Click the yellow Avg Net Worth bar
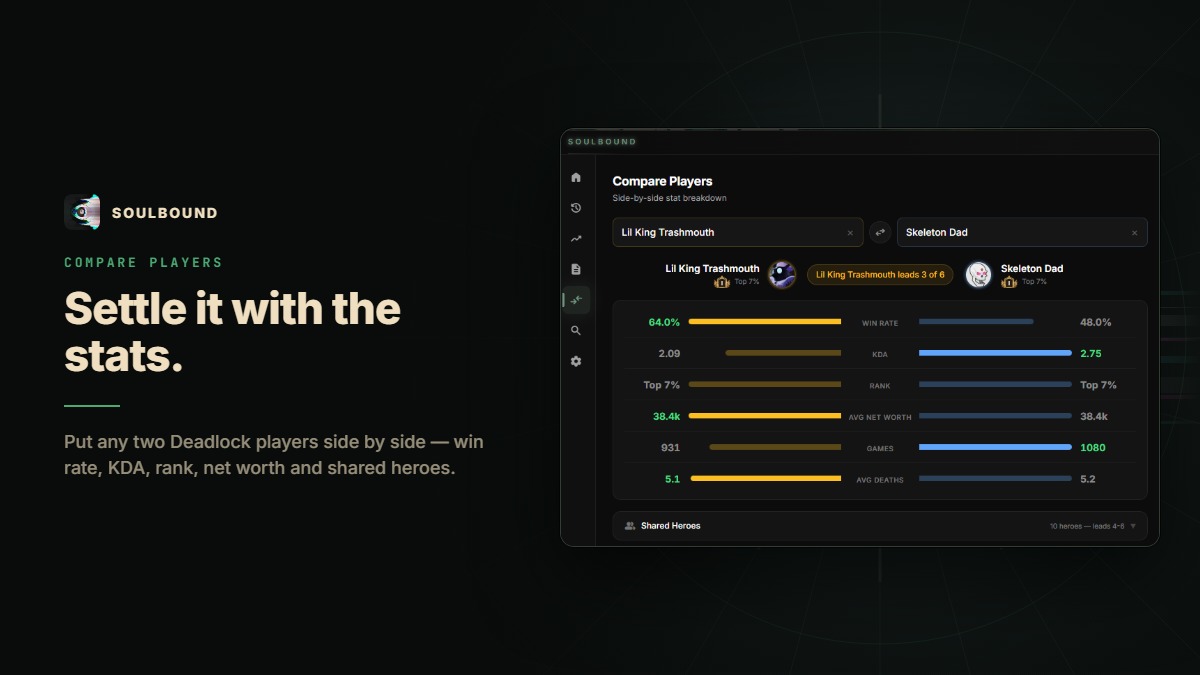 coord(765,416)
